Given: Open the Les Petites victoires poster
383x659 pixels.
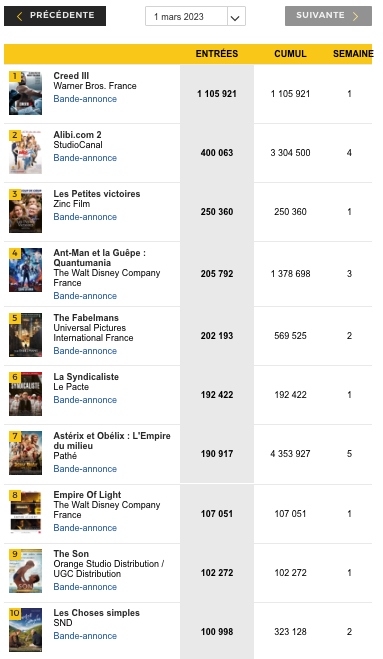Looking at the screenshot, I should pyautogui.click(x=26, y=211).
